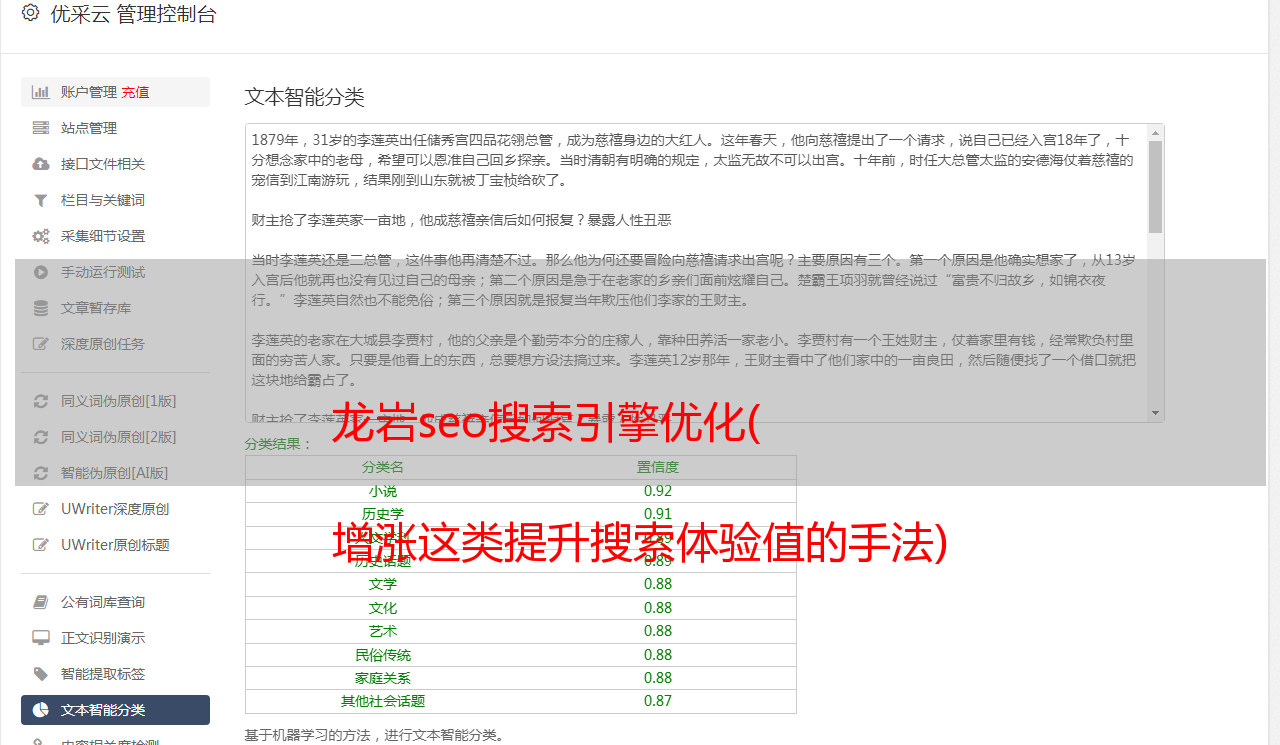This screenshot has height=745, width=1280.
Task: Click the gear icon beside 优采云 管理控制台
Action: click(30, 13)
